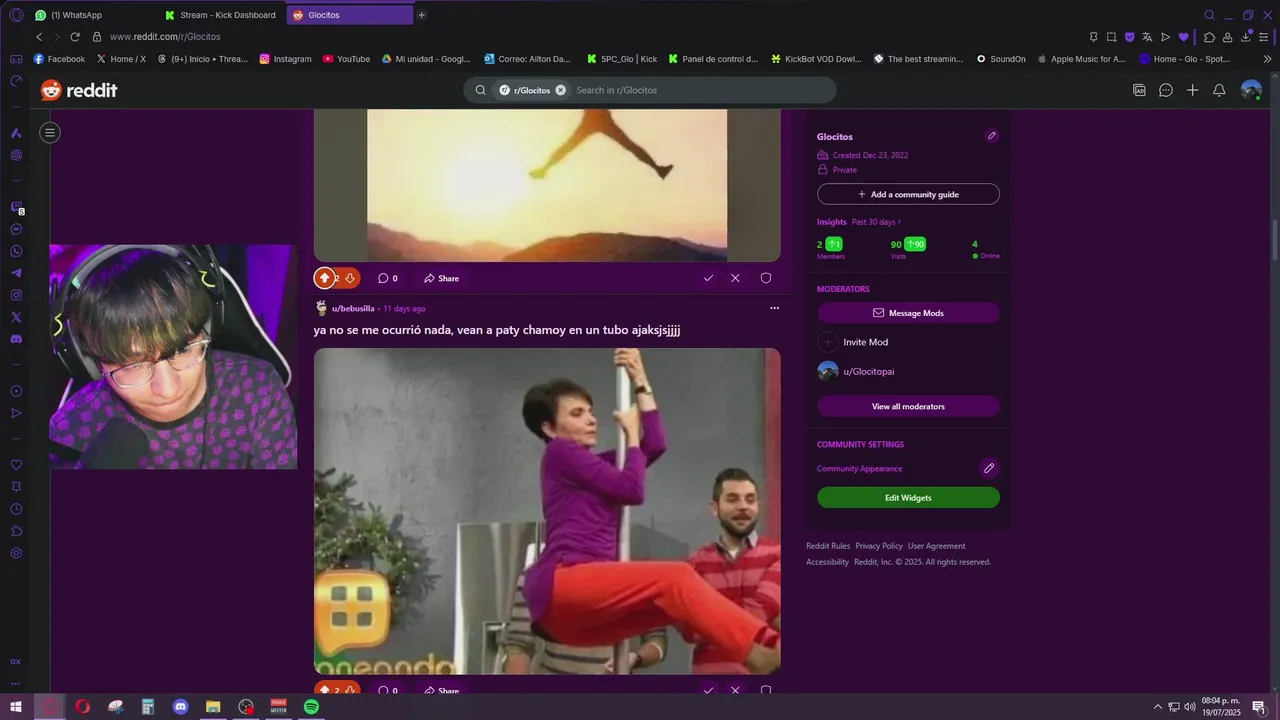Viewport: 1280px width, 720px height.
Task: Go back to previous page
Action: tap(39, 37)
